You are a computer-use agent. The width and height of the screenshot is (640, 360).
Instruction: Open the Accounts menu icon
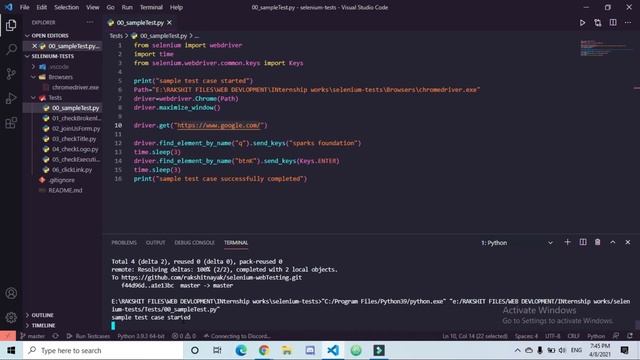click(11, 293)
